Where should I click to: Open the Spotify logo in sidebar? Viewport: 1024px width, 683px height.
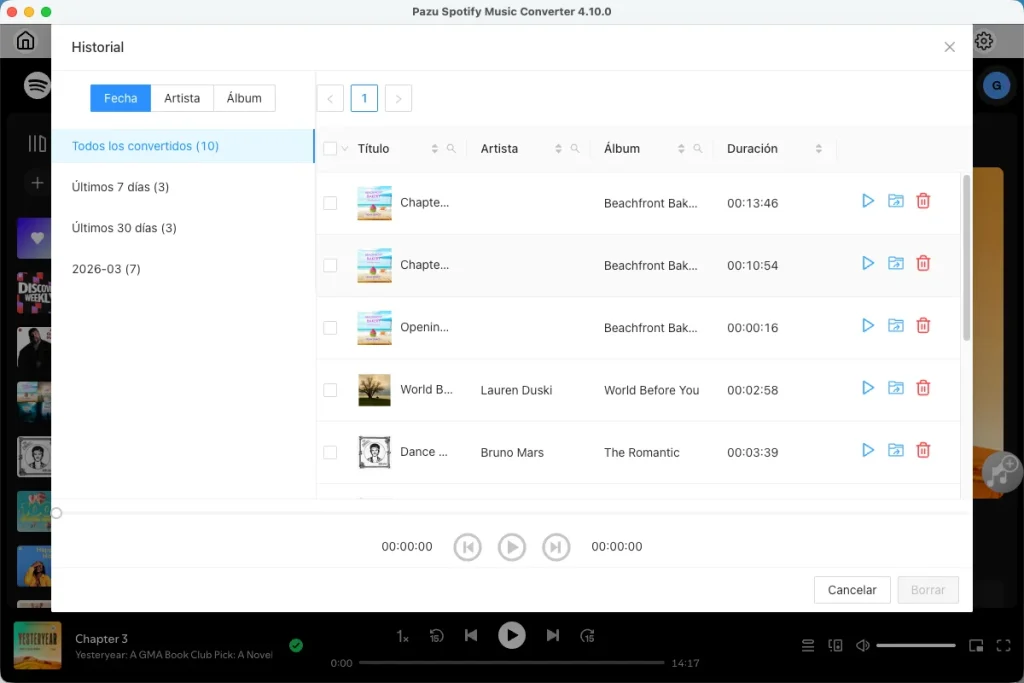(x=37, y=85)
